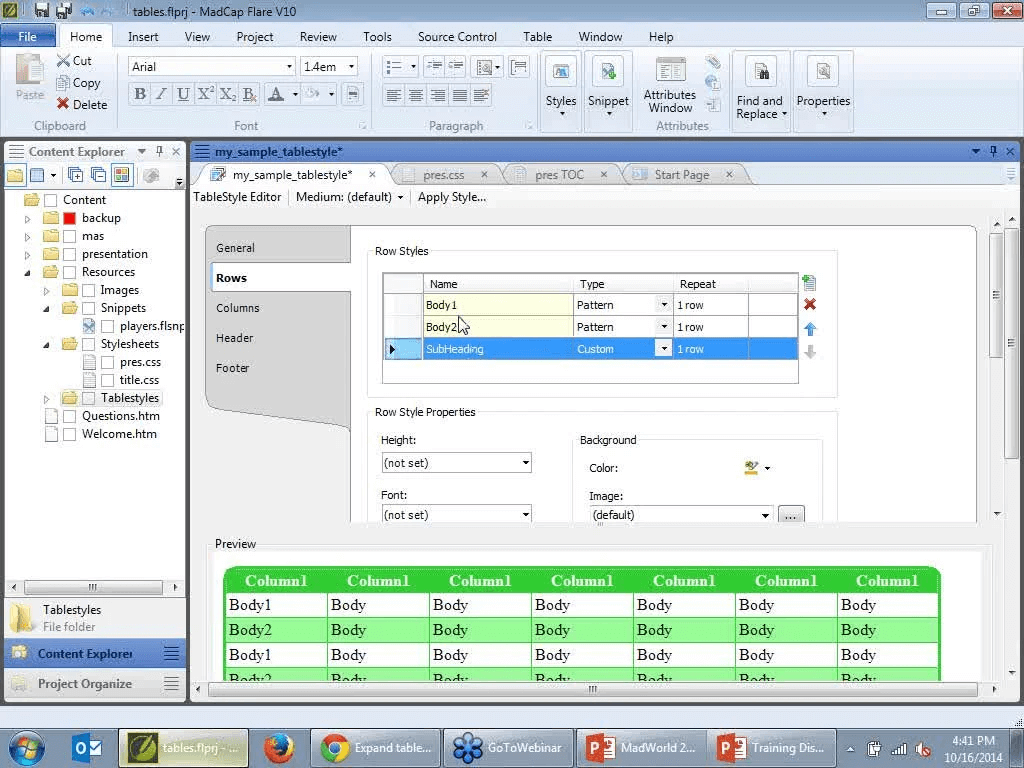Apply Superscript formatting
This screenshot has width=1024, height=768.
(x=205, y=94)
